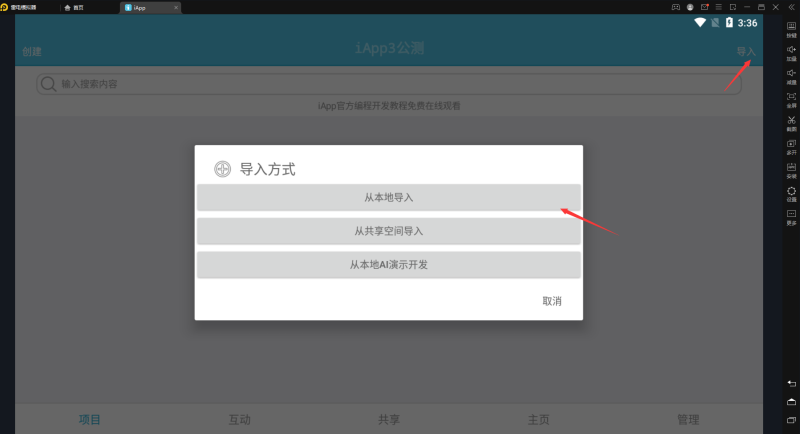The height and width of the screenshot is (434, 800).
Task: Select 从本地AI演示开发 option
Action: pos(388,265)
